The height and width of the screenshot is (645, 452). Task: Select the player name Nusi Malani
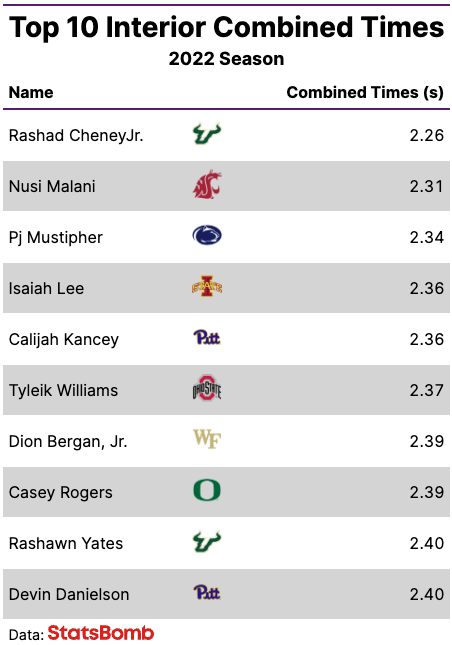(x=52, y=186)
